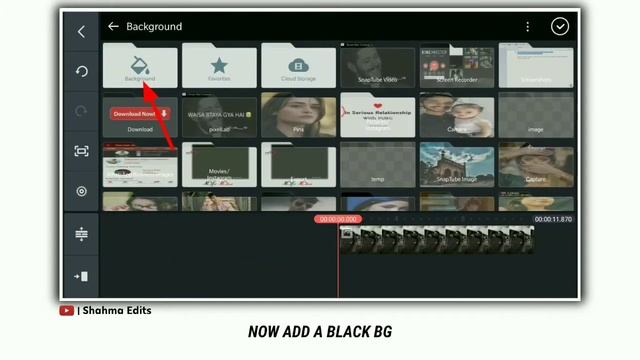Open the Screen Recorder folder
The image size is (640, 360).
click(457, 65)
